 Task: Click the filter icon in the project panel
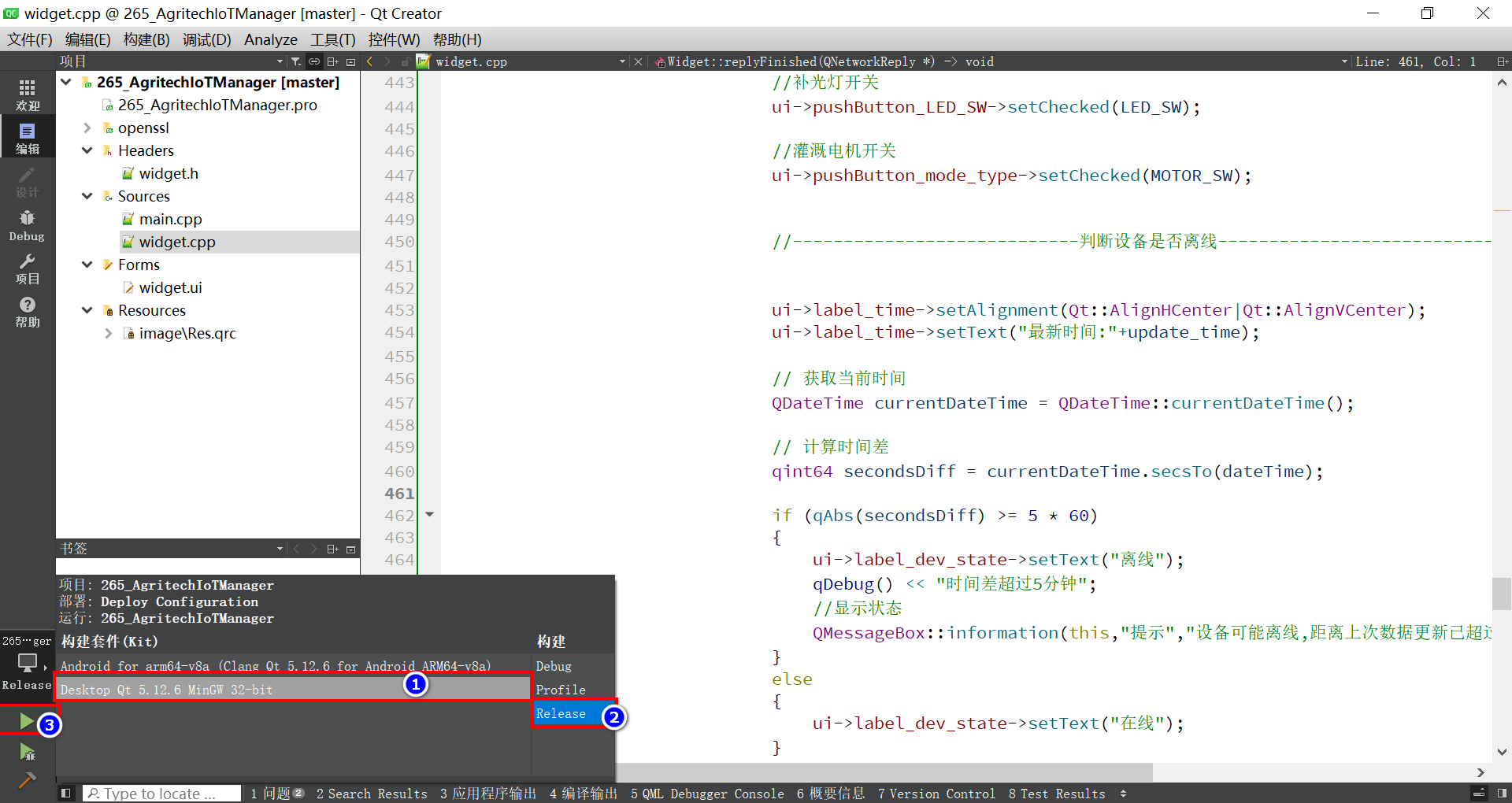pos(296,61)
